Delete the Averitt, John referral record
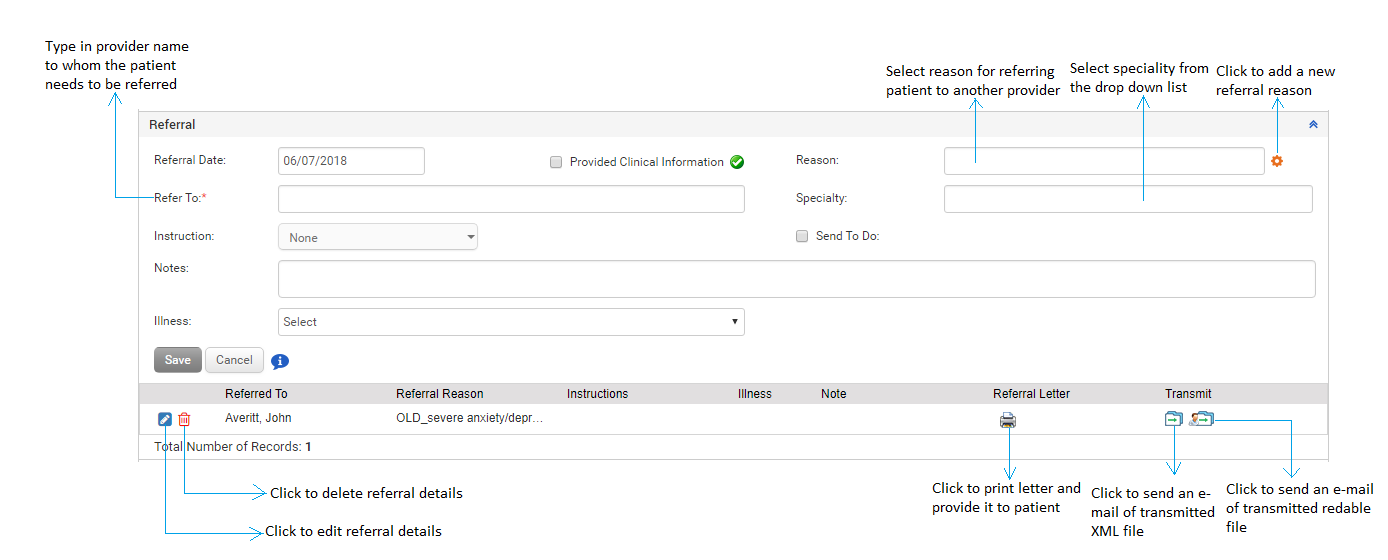This screenshot has height=560, width=1388. pyautogui.click(x=184, y=420)
